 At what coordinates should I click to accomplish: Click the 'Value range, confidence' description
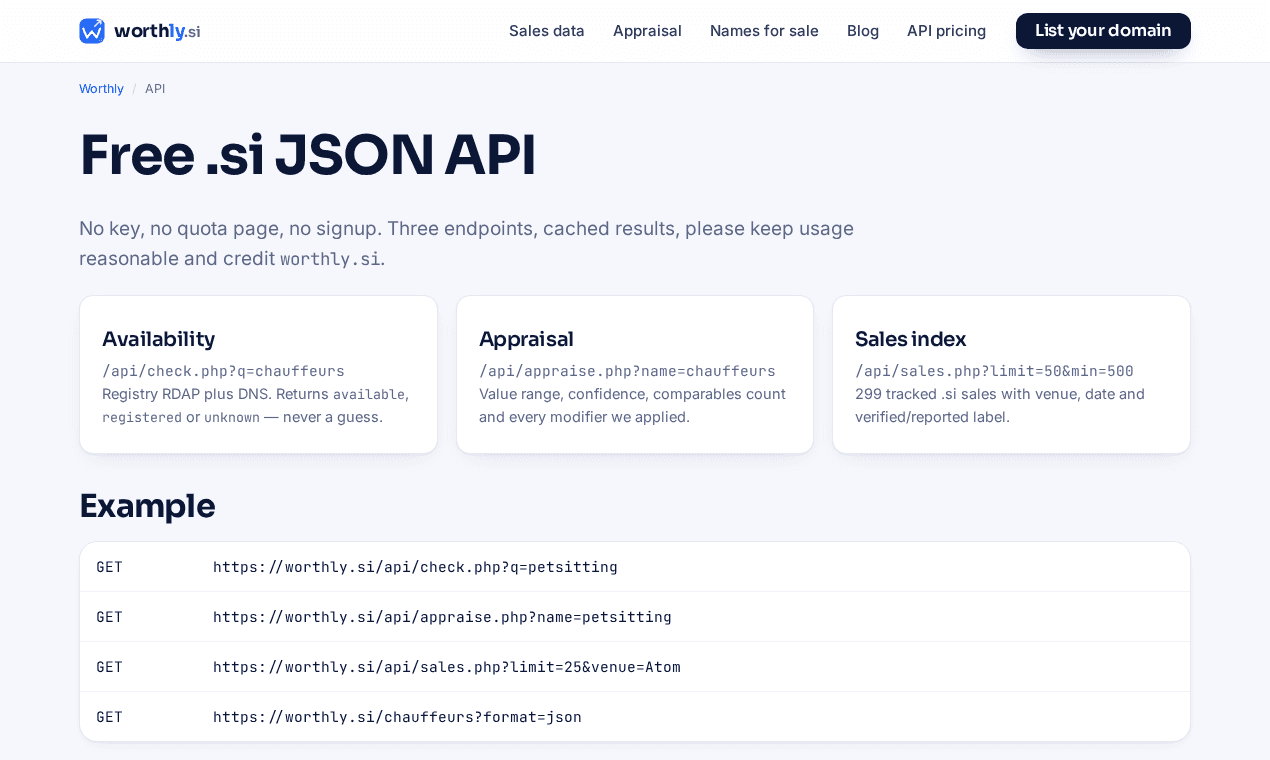(632, 405)
